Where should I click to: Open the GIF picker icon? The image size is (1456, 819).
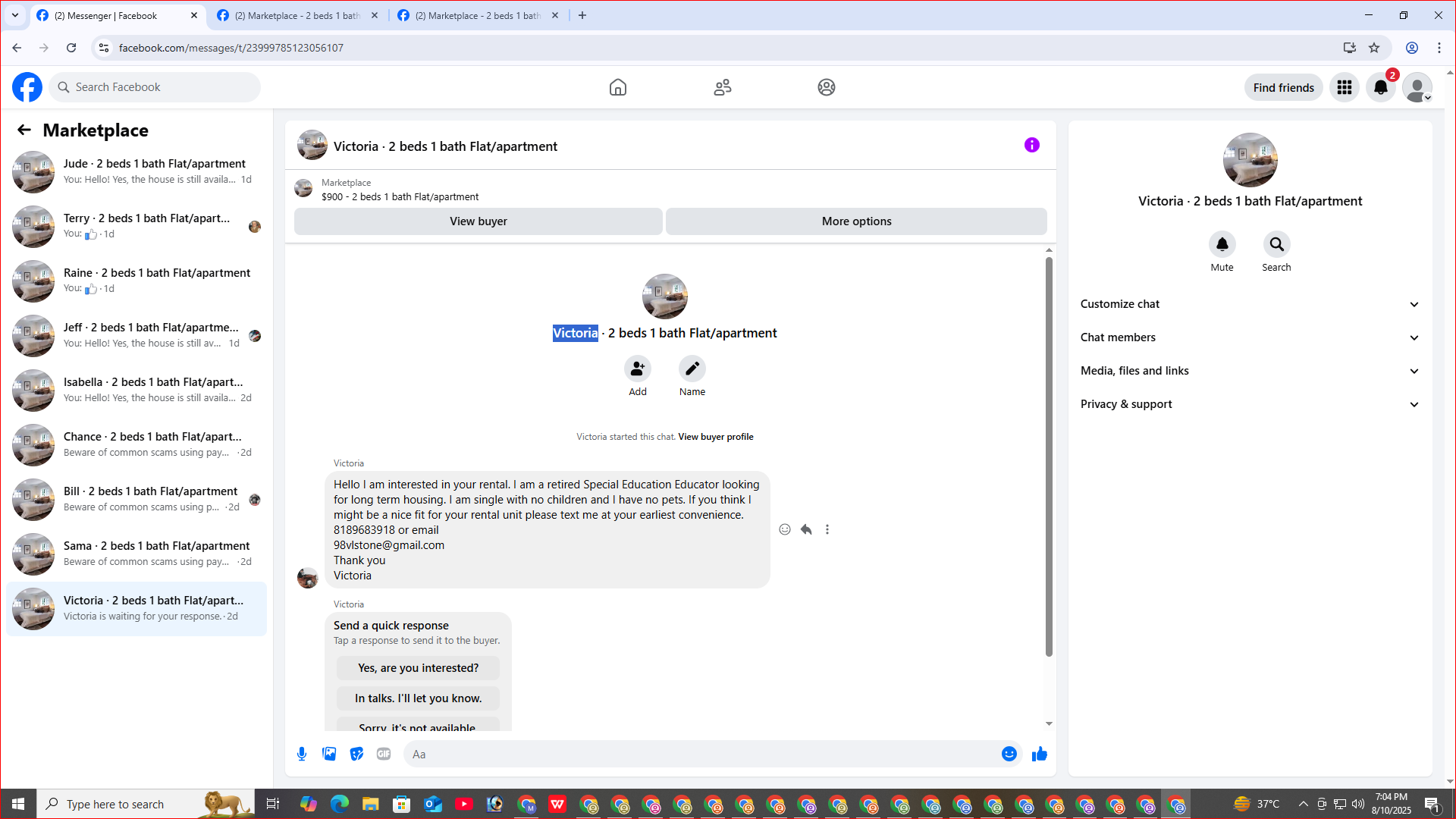click(x=384, y=754)
